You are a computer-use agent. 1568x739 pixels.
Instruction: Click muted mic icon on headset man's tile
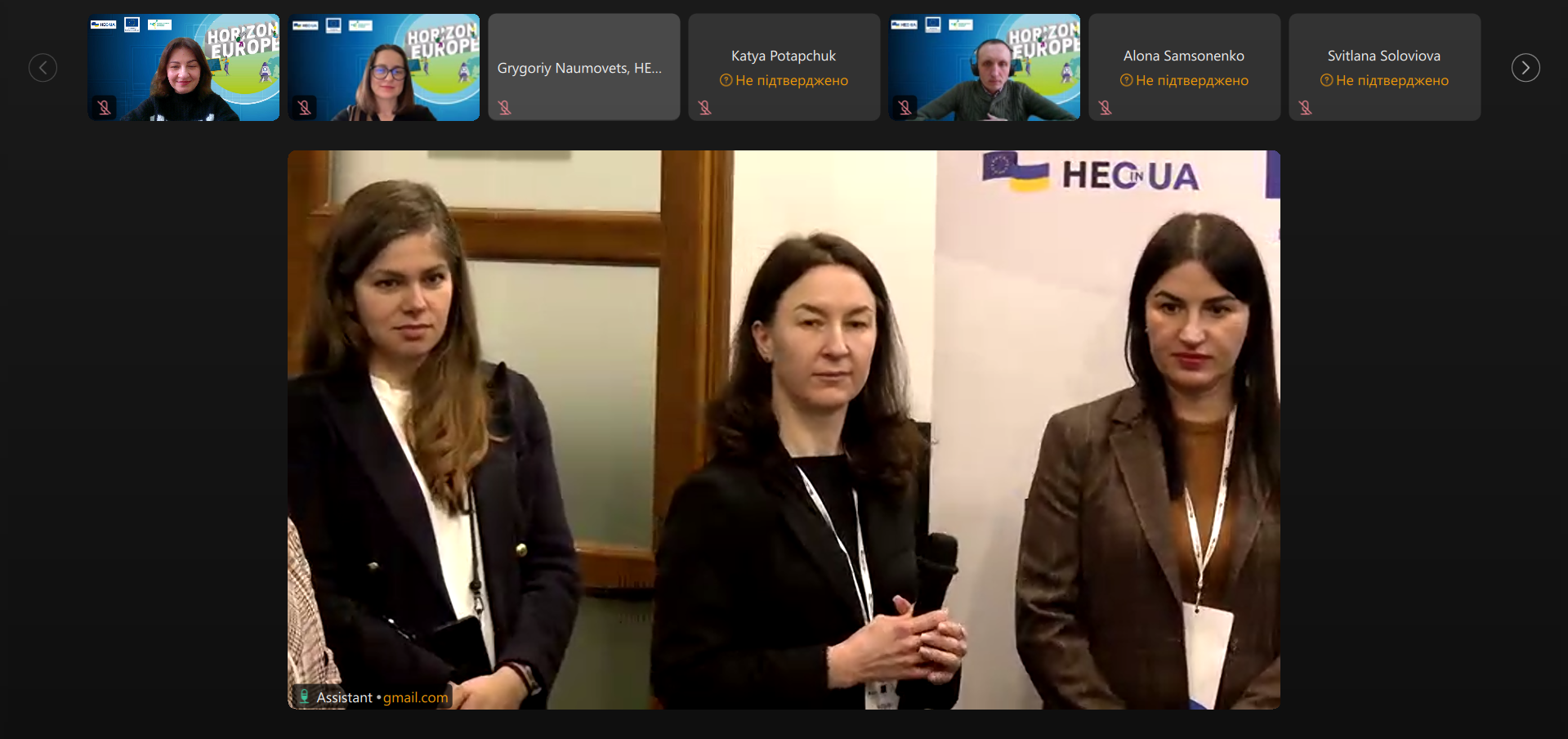pos(905,107)
